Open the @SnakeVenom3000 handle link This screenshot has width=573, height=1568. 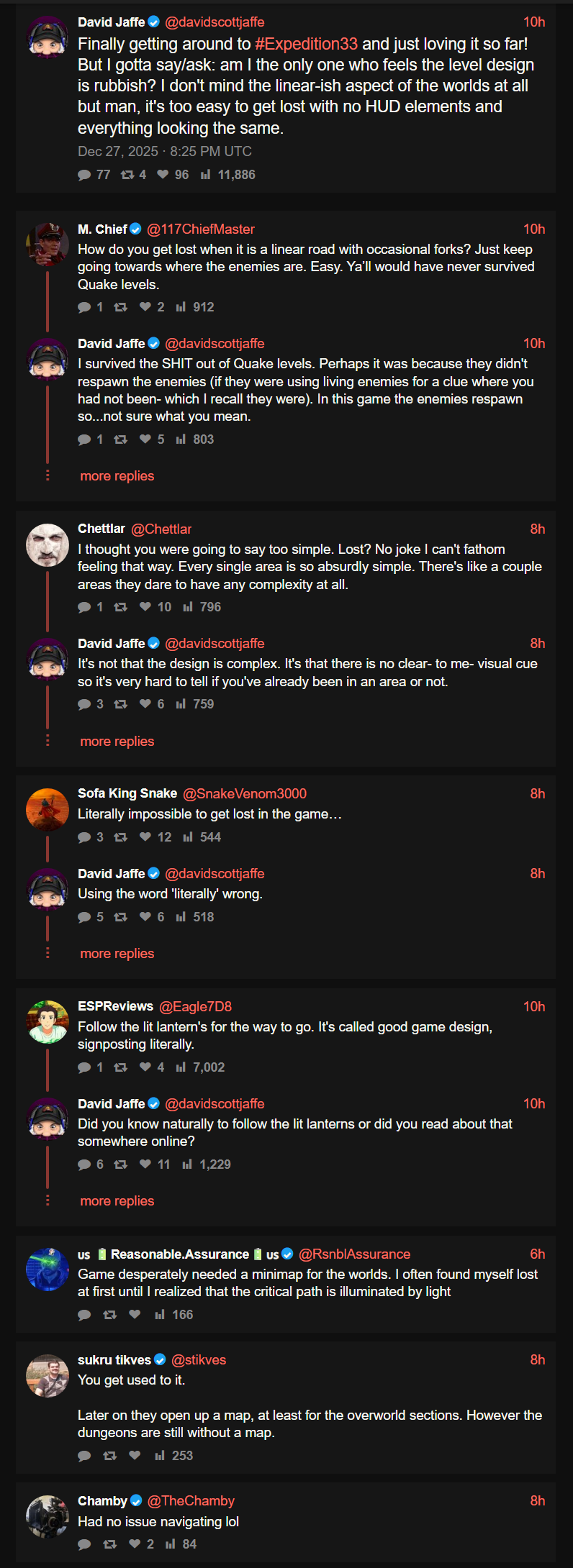coord(245,793)
